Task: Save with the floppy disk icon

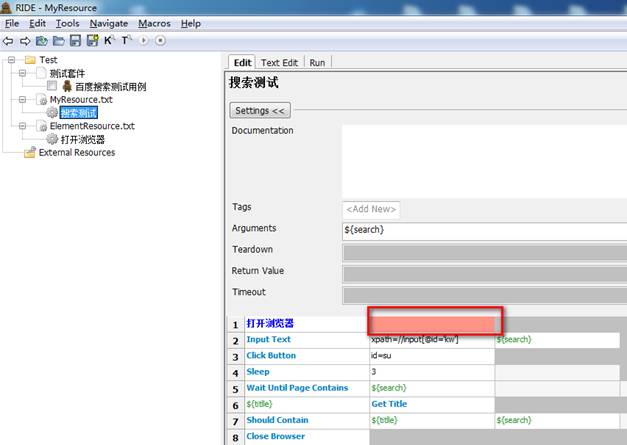Action: pyautogui.click(x=76, y=40)
